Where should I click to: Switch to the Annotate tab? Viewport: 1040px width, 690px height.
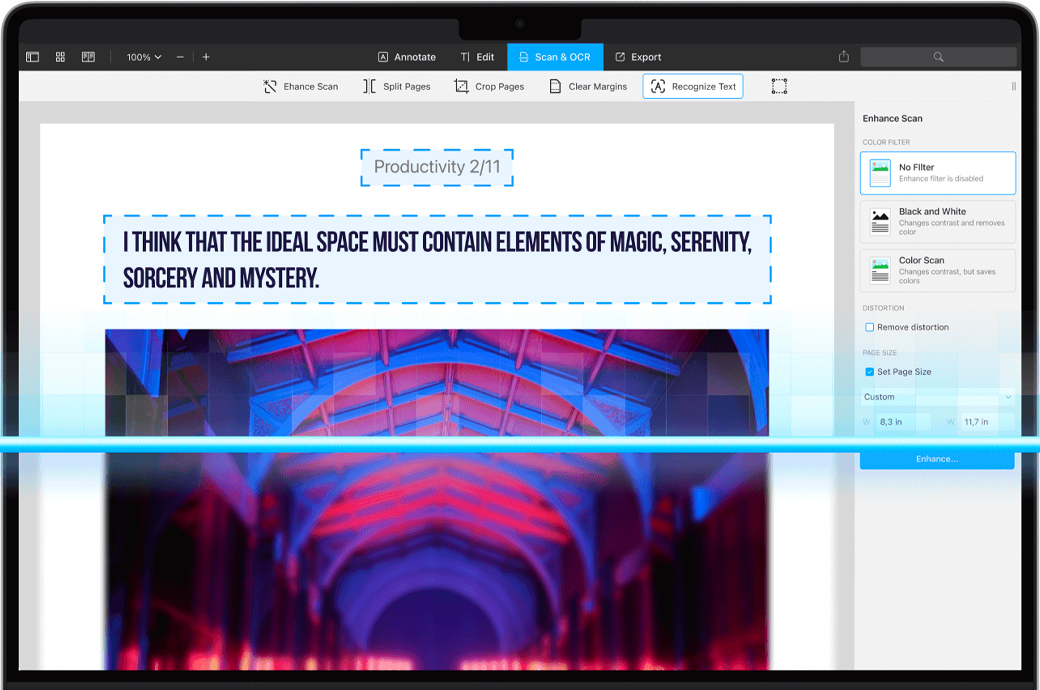coord(406,57)
